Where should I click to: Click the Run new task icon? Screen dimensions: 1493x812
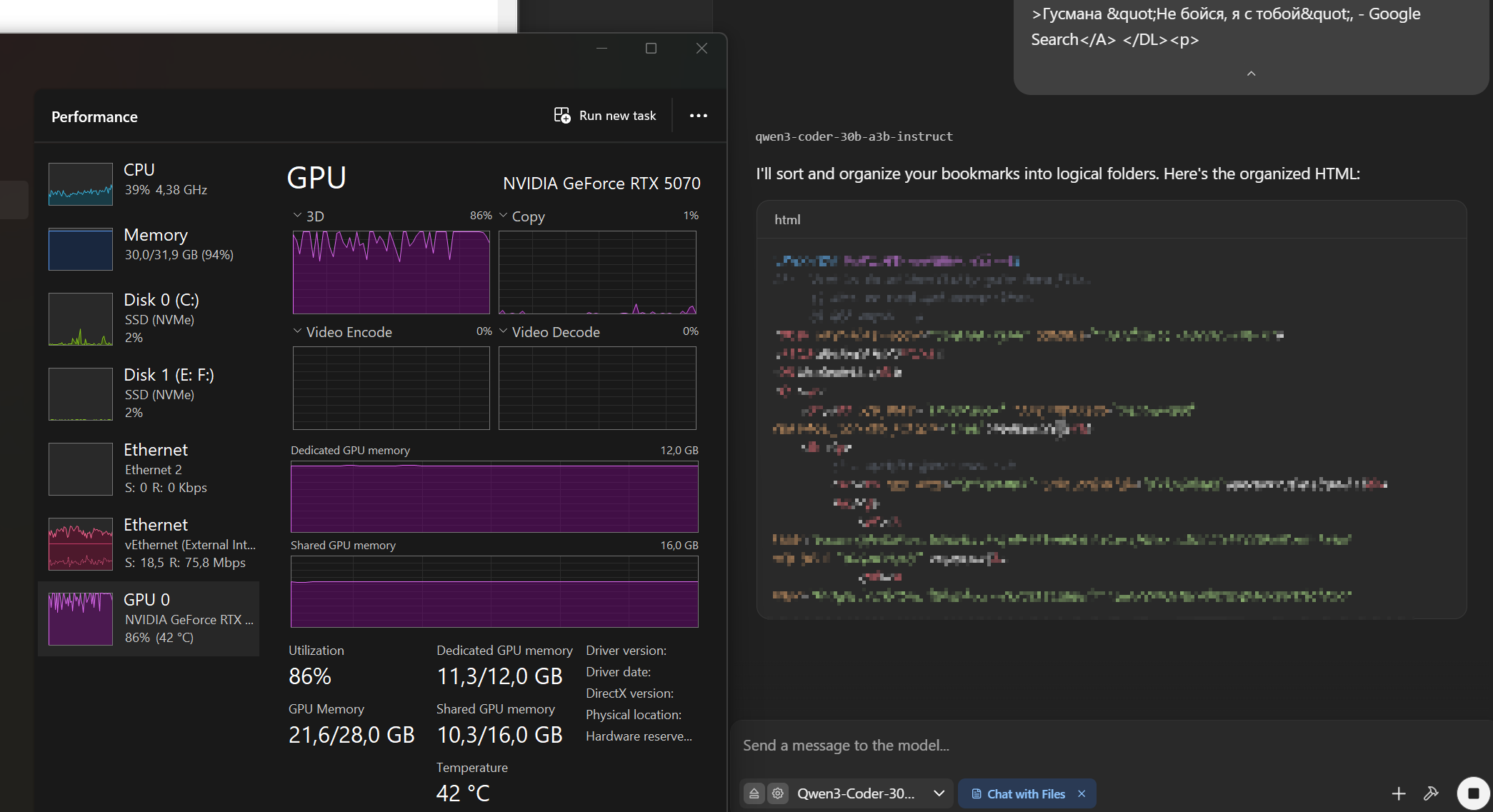tap(562, 116)
